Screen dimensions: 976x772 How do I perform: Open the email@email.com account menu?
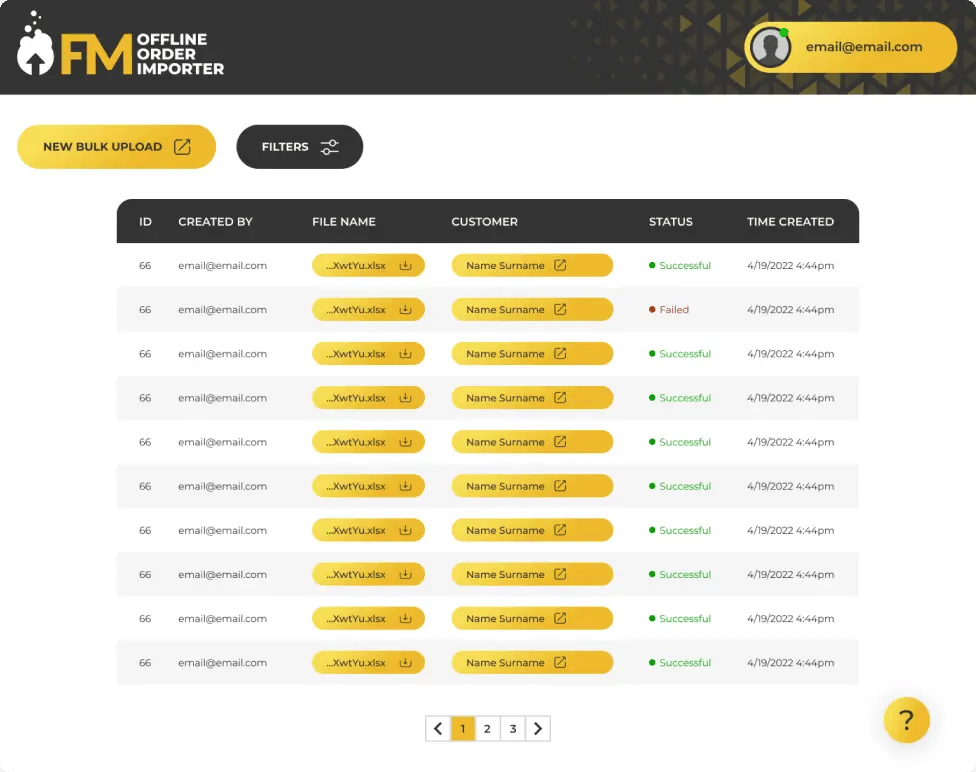[864, 47]
